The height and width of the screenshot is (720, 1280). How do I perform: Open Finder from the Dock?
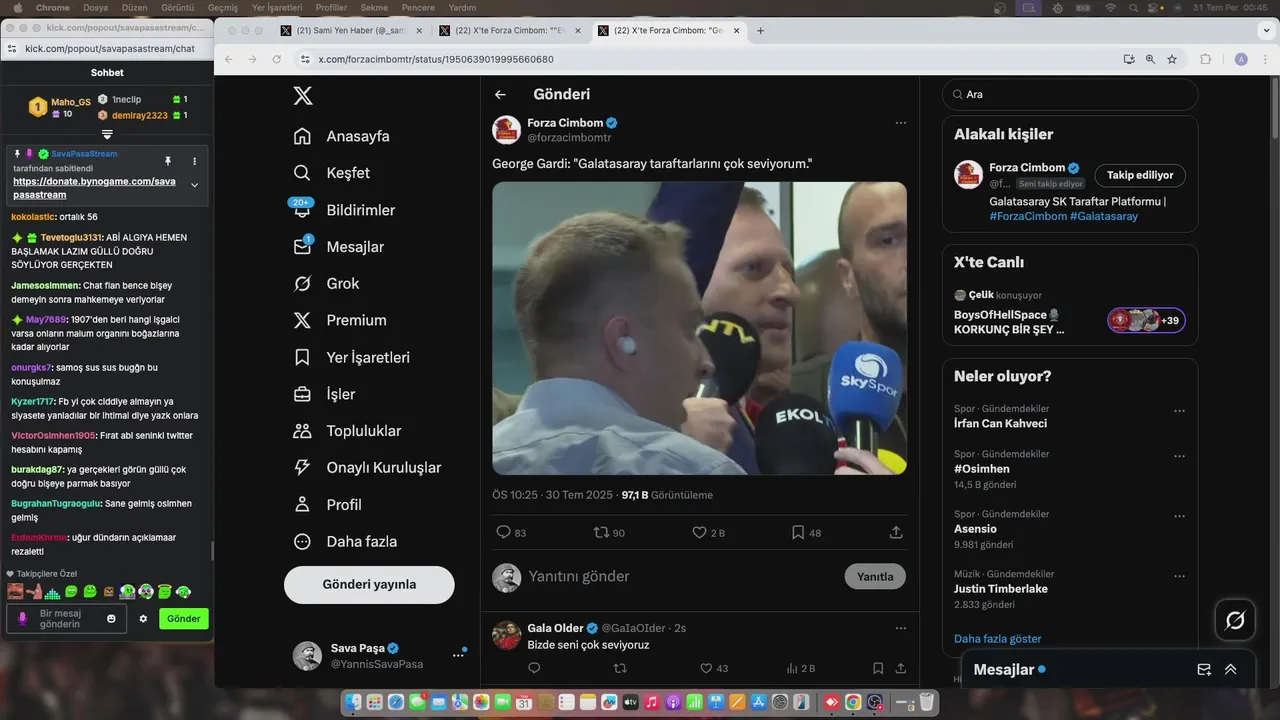pyautogui.click(x=353, y=703)
